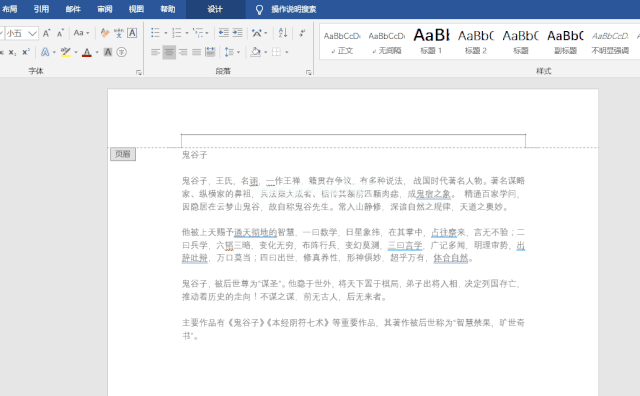Expand multilevel list dropdown arrow
This screenshot has height=396, width=640.
[207, 33]
